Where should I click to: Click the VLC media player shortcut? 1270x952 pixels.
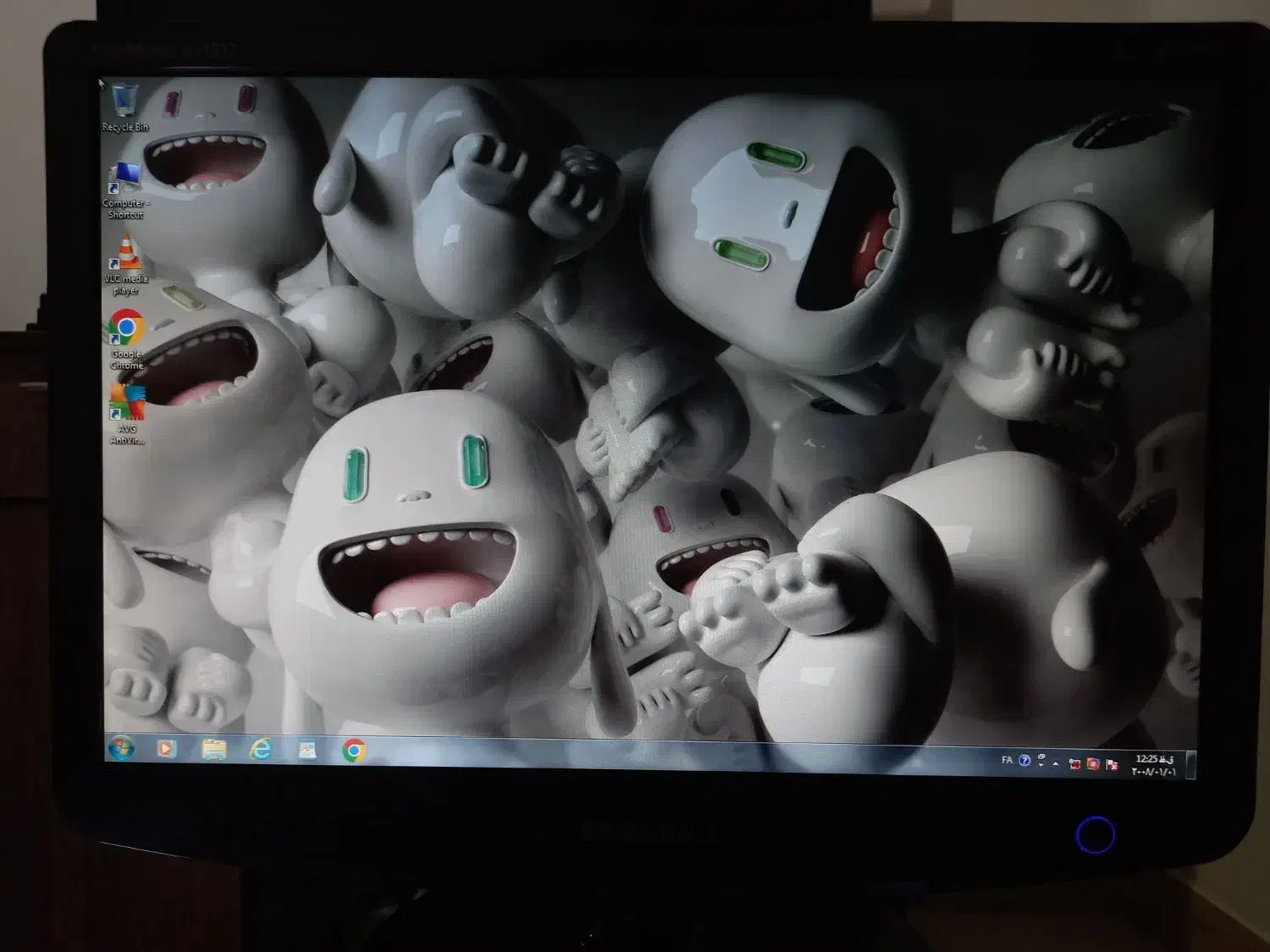(x=126, y=255)
